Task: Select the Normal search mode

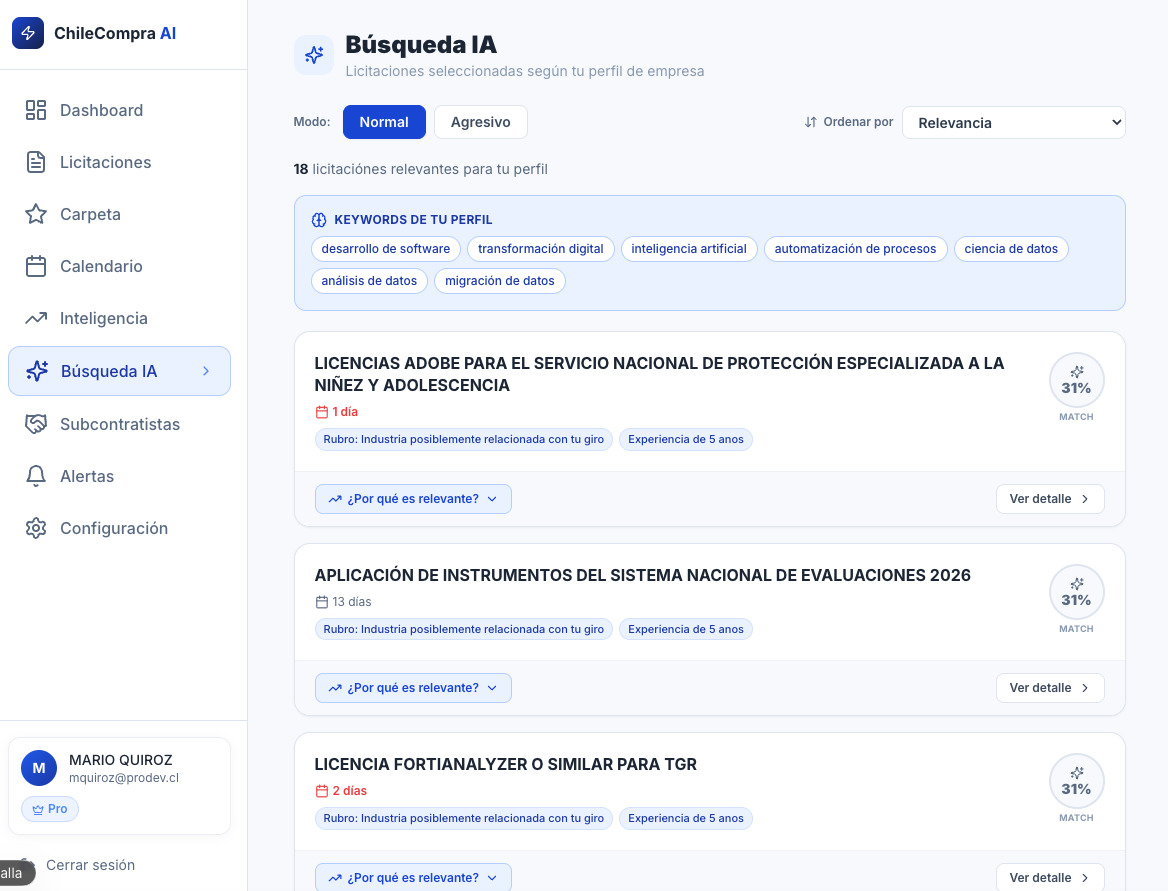Action: 384,122
